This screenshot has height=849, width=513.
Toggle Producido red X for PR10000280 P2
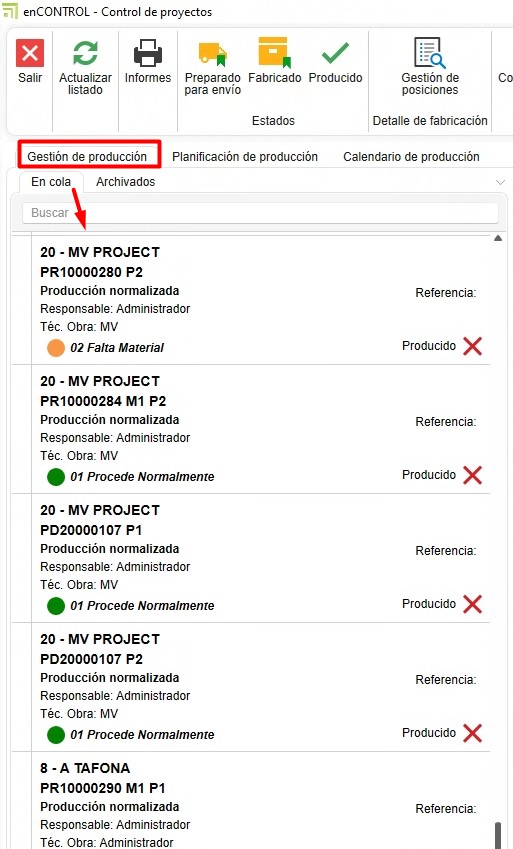[x=472, y=346]
